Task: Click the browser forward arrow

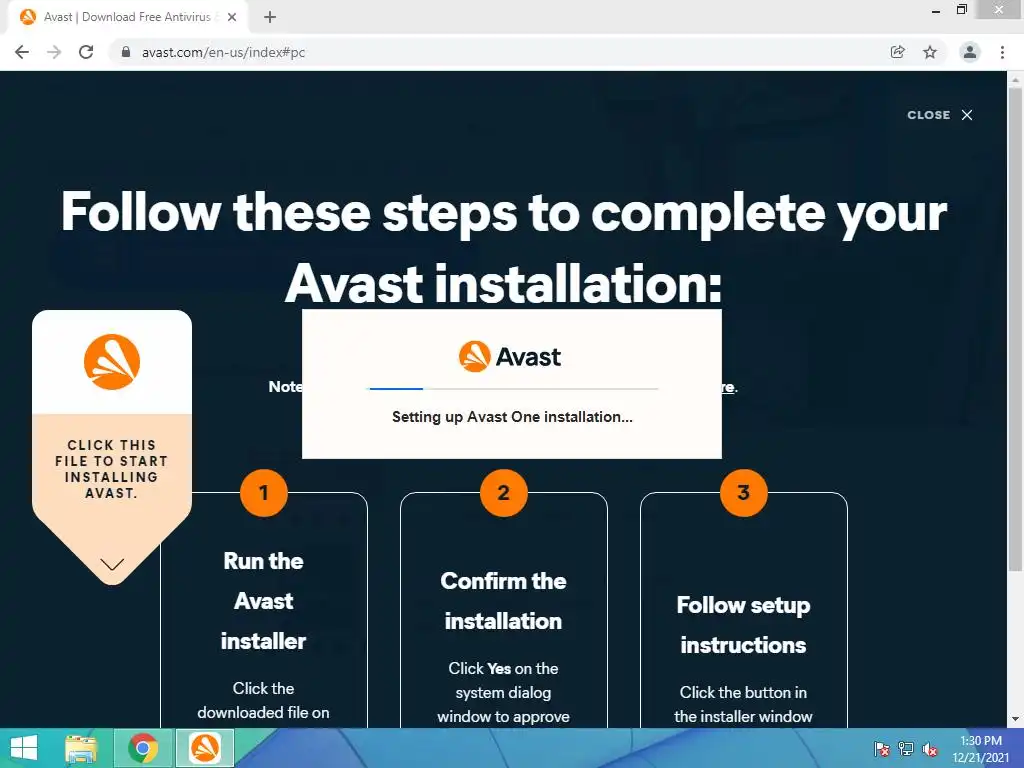Action: tap(54, 52)
